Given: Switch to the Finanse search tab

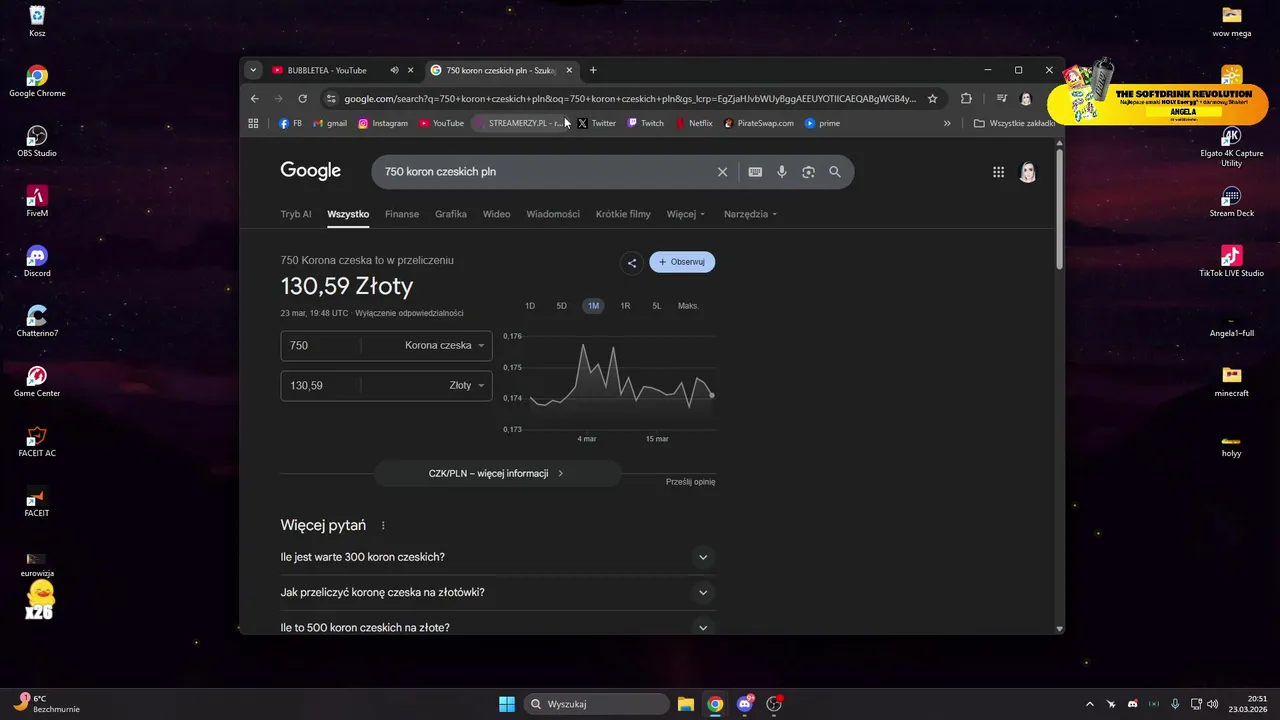Looking at the screenshot, I should [x=402, y=214].
